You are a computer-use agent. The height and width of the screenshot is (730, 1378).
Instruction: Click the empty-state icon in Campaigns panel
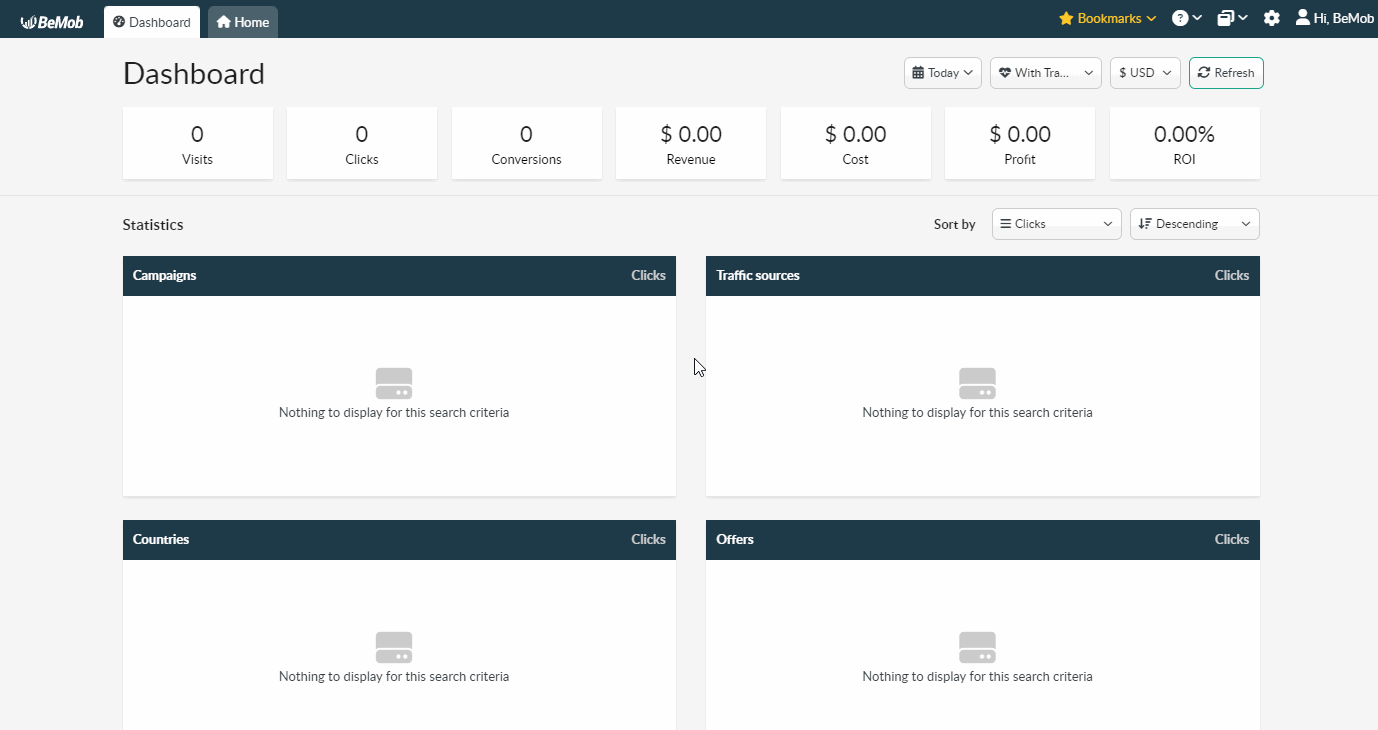[394, 384]
